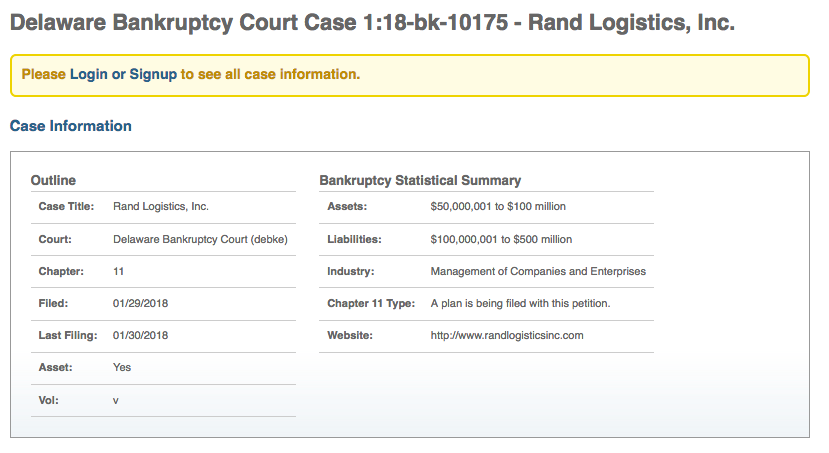Screen dimensions: 829x453
Task: Click the Chapter 11 Type plan text
Action: [x=520, y=303]
